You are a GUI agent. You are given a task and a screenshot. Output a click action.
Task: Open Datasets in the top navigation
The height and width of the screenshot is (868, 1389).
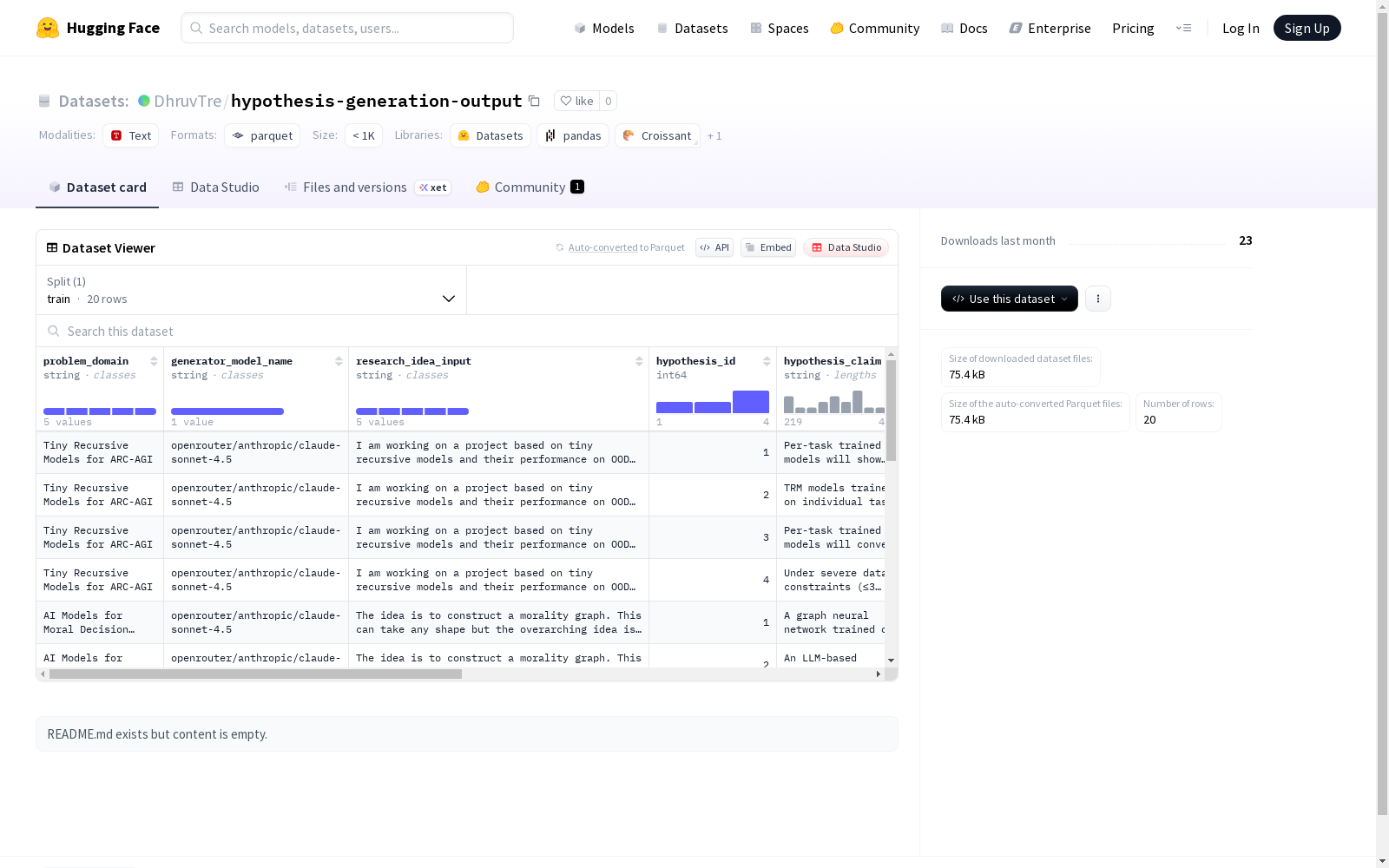[692, 28]
